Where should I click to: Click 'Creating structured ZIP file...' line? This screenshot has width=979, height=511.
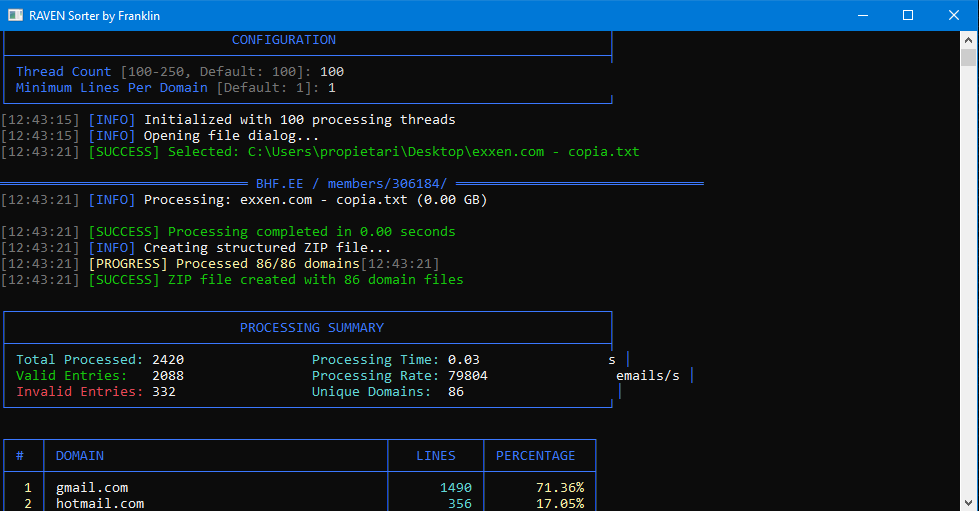point(267,248)
